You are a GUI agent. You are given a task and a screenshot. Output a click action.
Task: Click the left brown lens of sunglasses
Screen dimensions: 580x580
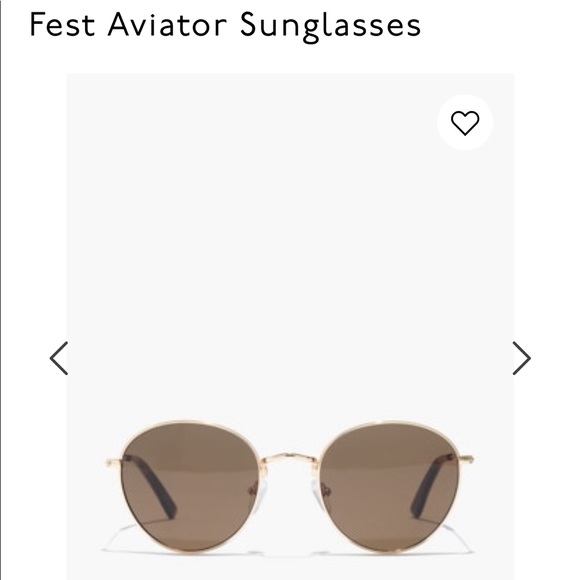coord(189,486)
